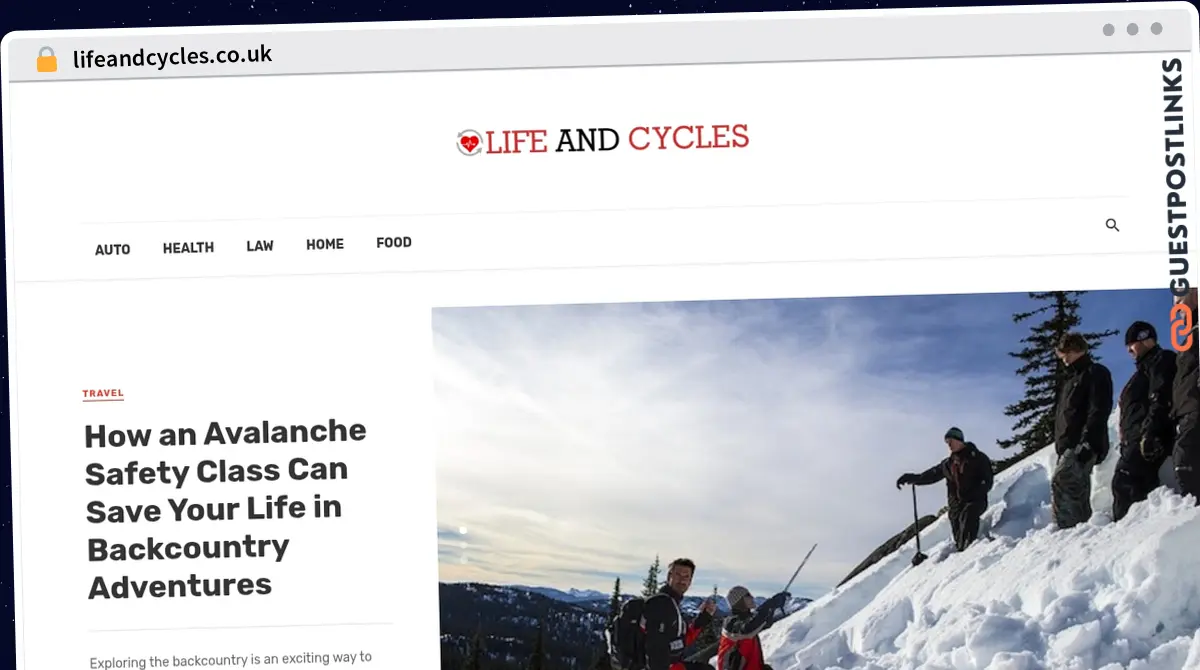Click the middle gray window dot

(x=1132, y=30)
